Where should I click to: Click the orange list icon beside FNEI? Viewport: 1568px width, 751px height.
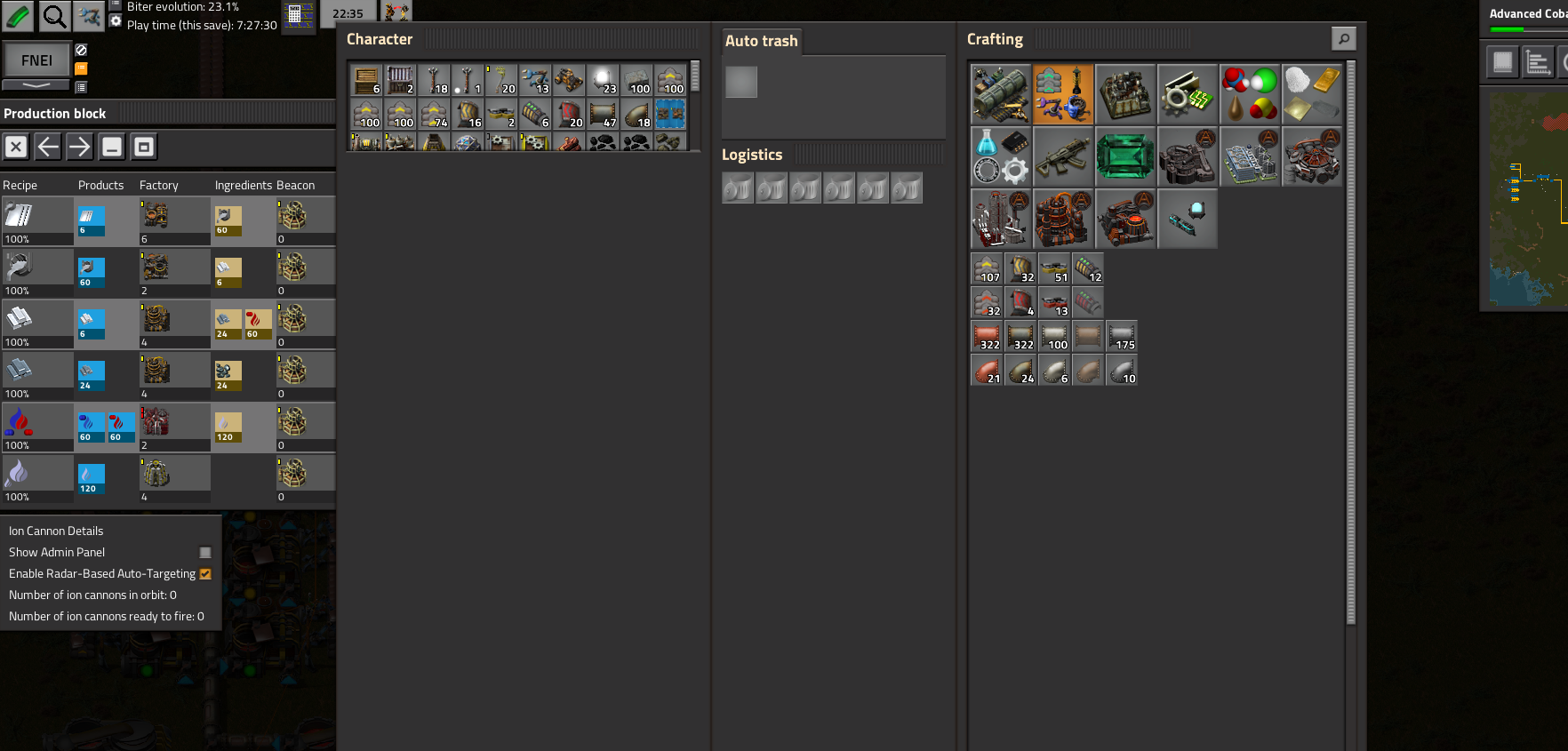81,68
